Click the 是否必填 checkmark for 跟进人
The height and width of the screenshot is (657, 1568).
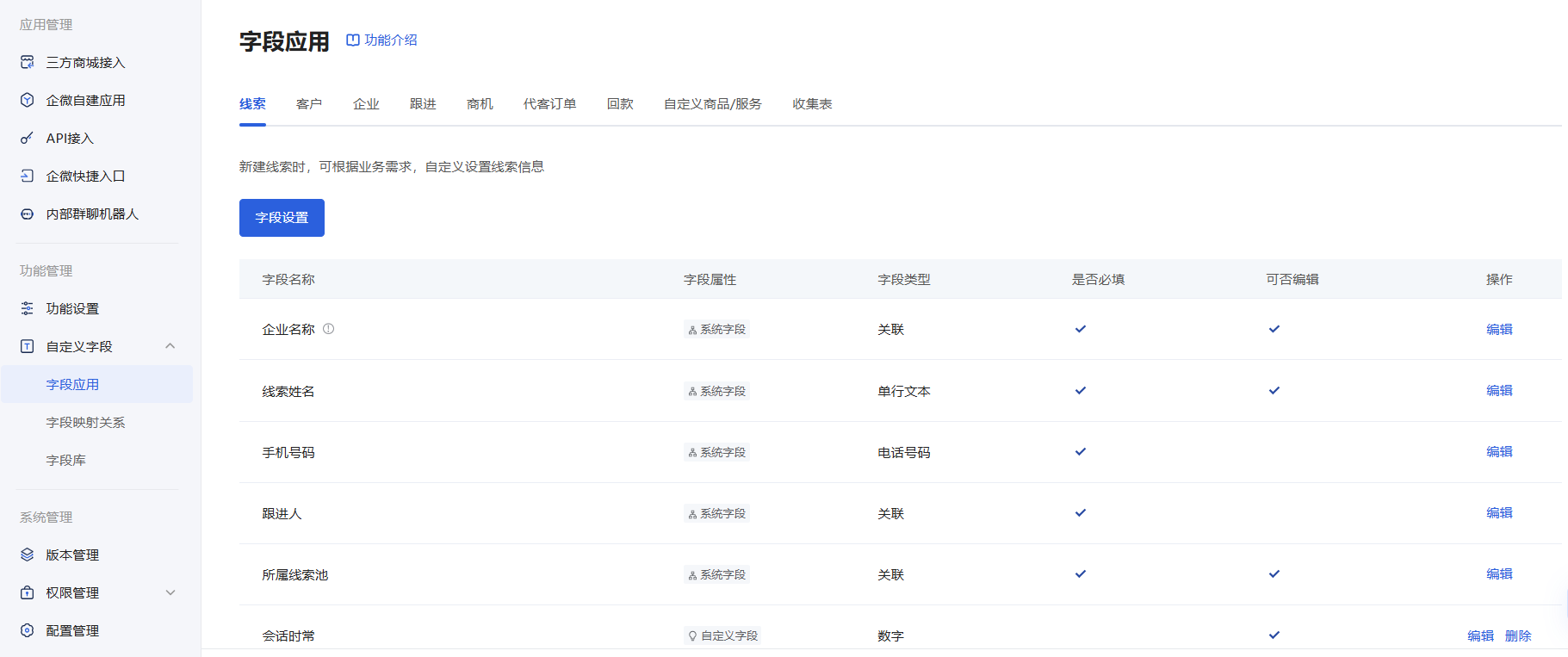pos(1081,513)
